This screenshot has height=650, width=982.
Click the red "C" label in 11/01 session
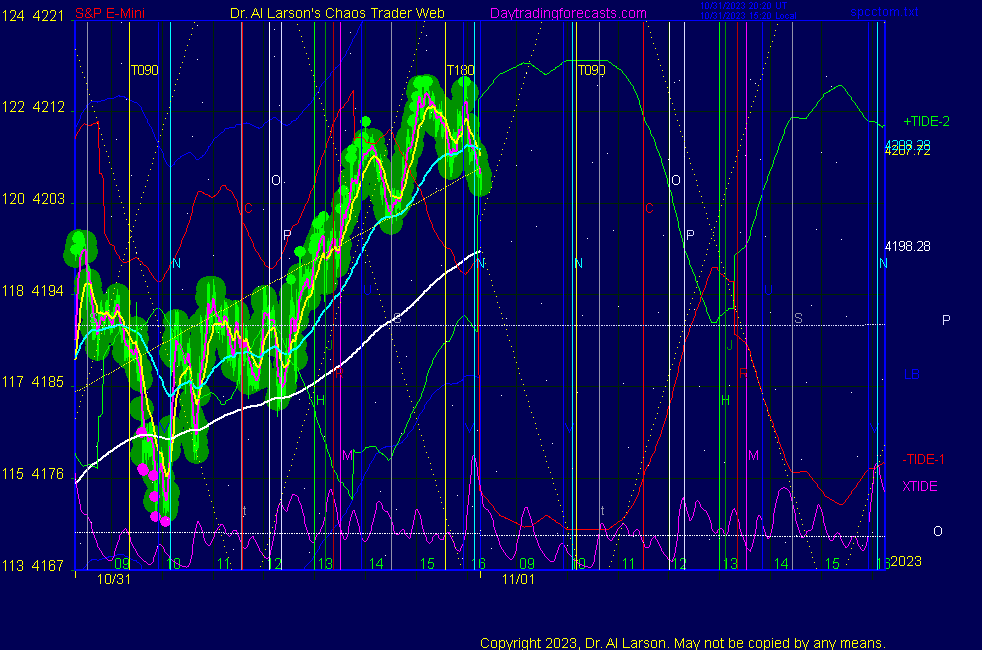(x=649, y=209)
